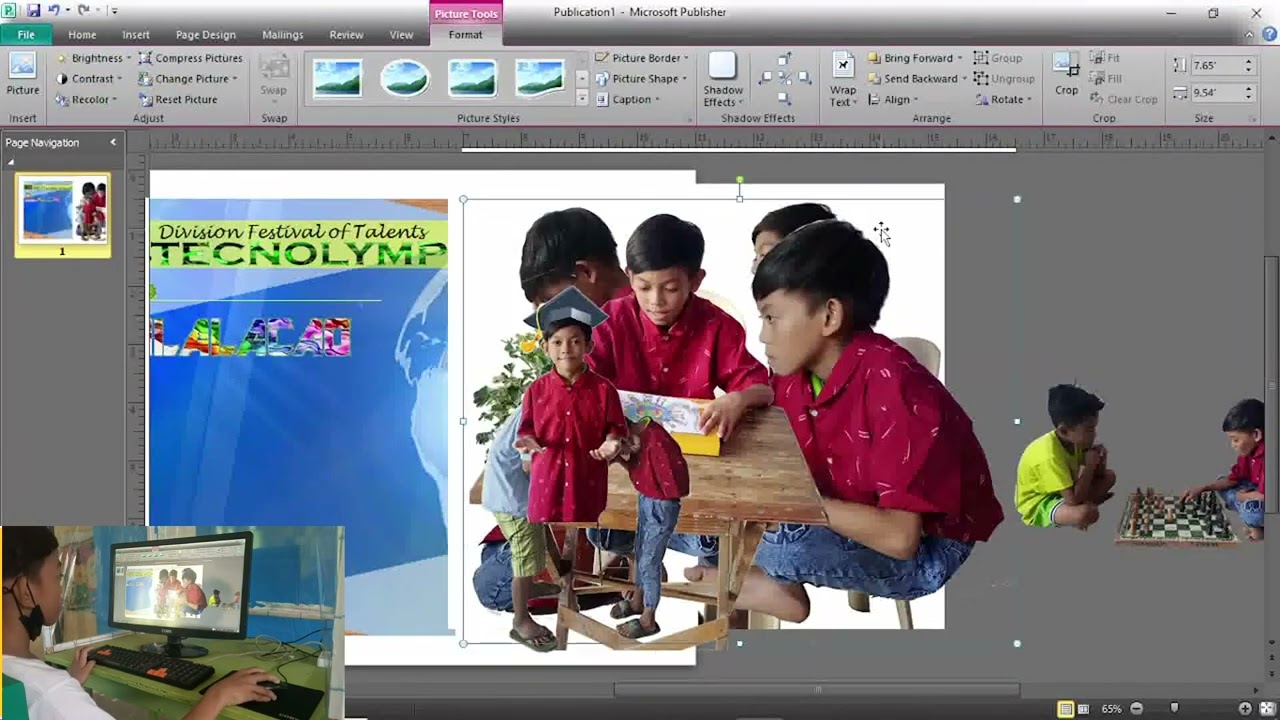Screen dimensions: 1280x720
Task: Click the zoom in plus button
Action: (1245, 708)
